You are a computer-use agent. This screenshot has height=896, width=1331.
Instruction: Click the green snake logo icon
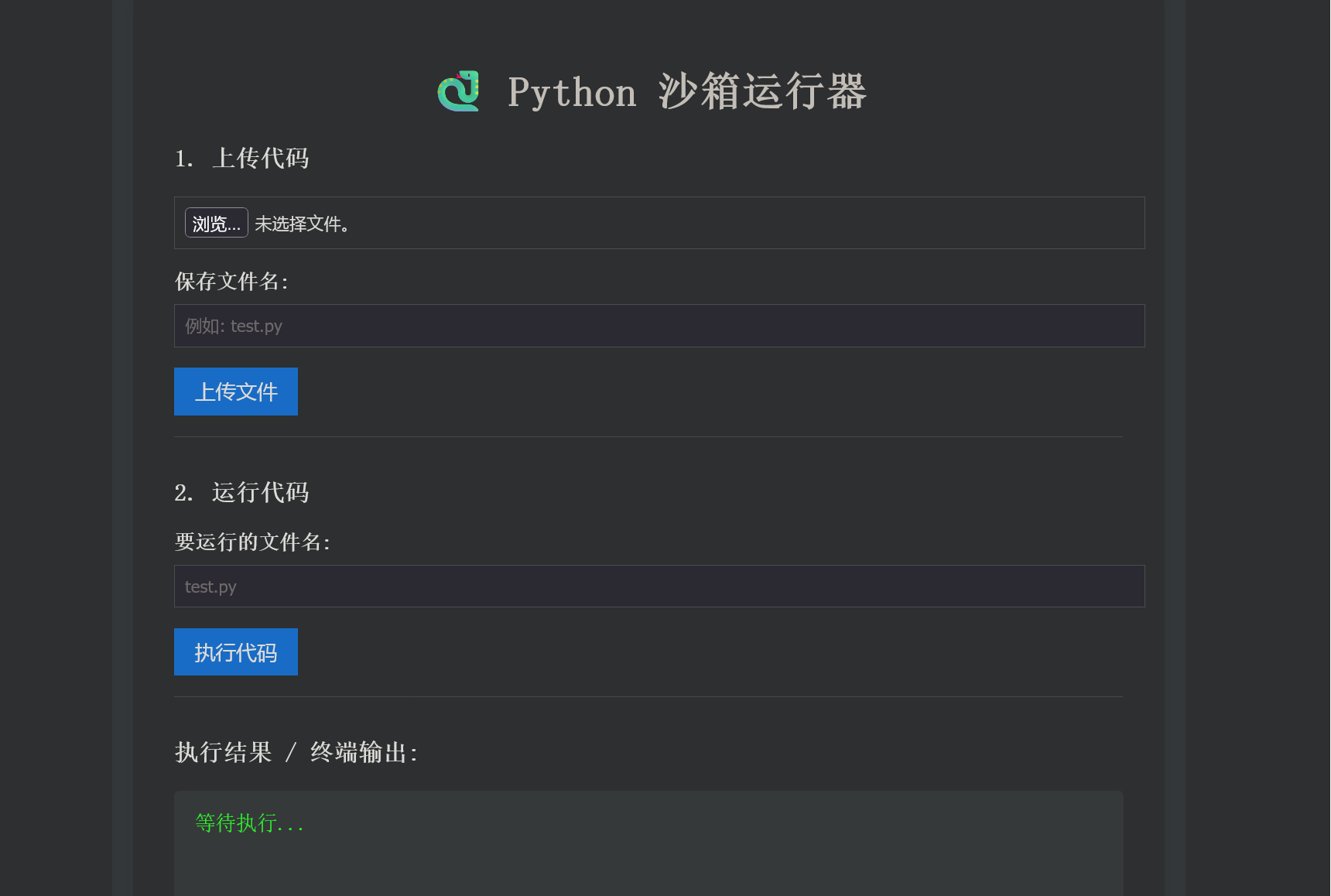coord(458,91)
